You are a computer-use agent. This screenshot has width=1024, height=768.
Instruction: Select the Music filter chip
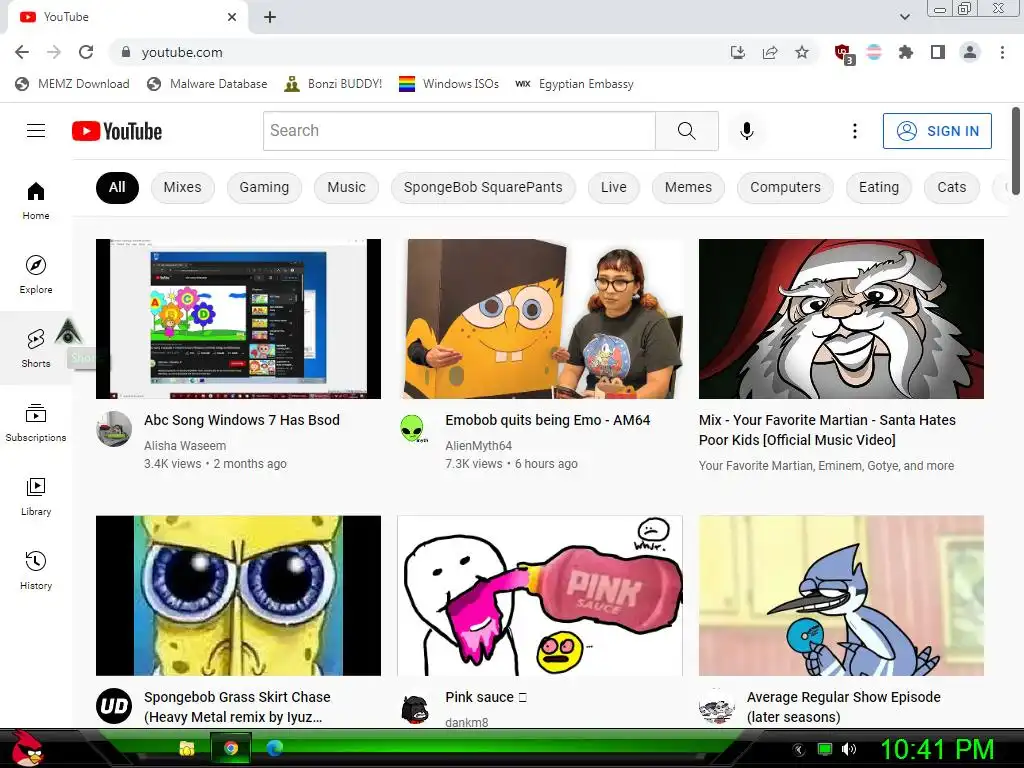point(346,187)
